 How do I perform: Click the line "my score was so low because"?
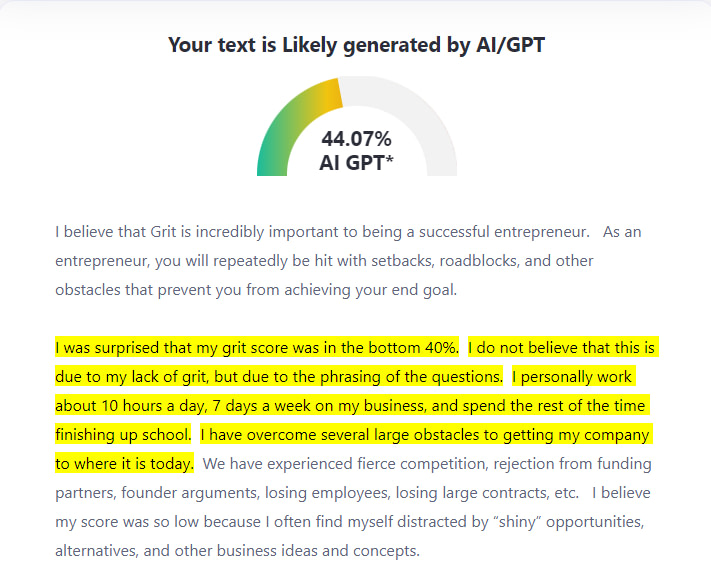pyautogui.click(x=349, y=522)
